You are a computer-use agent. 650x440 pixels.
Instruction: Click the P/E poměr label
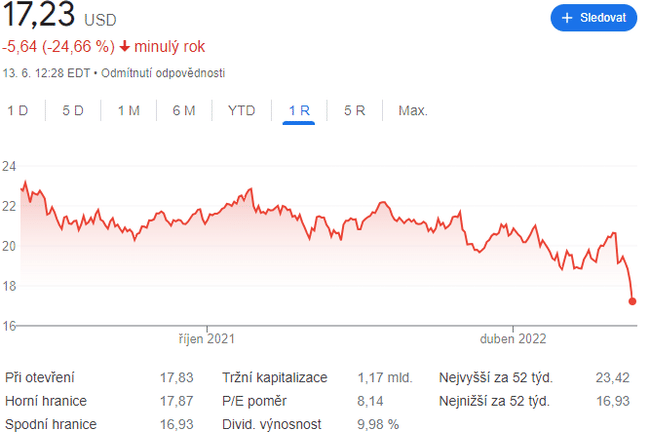254,401
